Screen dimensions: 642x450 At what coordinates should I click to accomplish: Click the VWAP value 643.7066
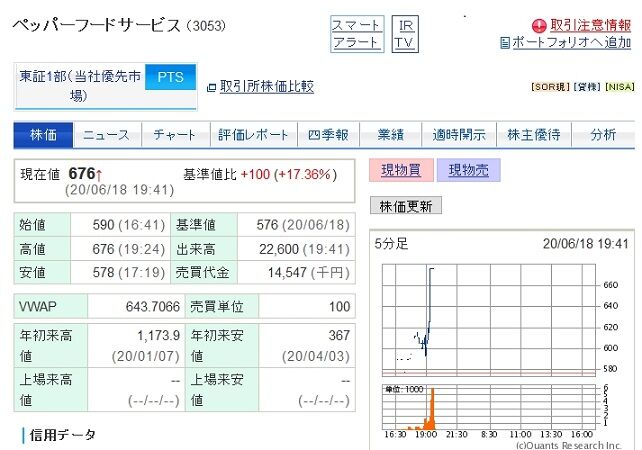(153, 306)
